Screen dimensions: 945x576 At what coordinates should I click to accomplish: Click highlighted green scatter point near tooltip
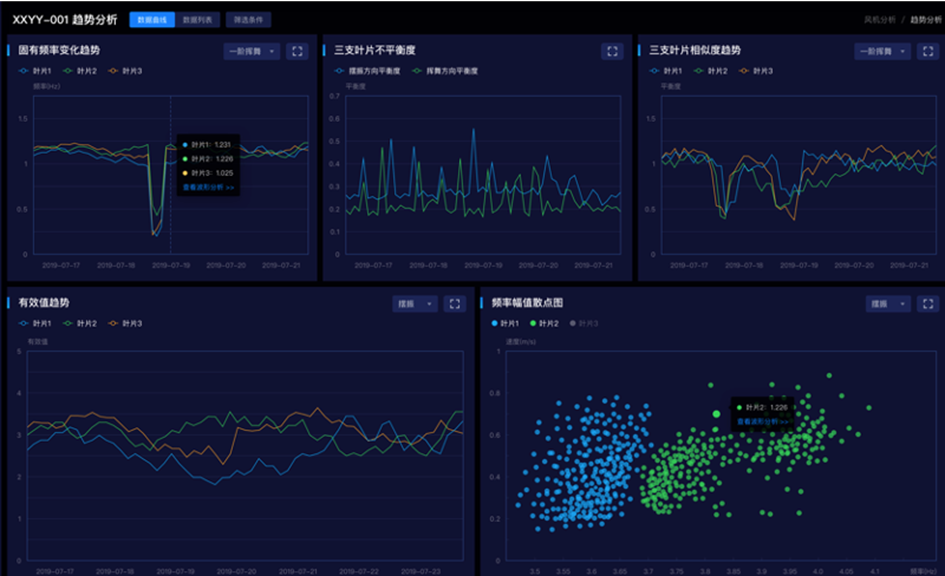click(x=716, y=414)
